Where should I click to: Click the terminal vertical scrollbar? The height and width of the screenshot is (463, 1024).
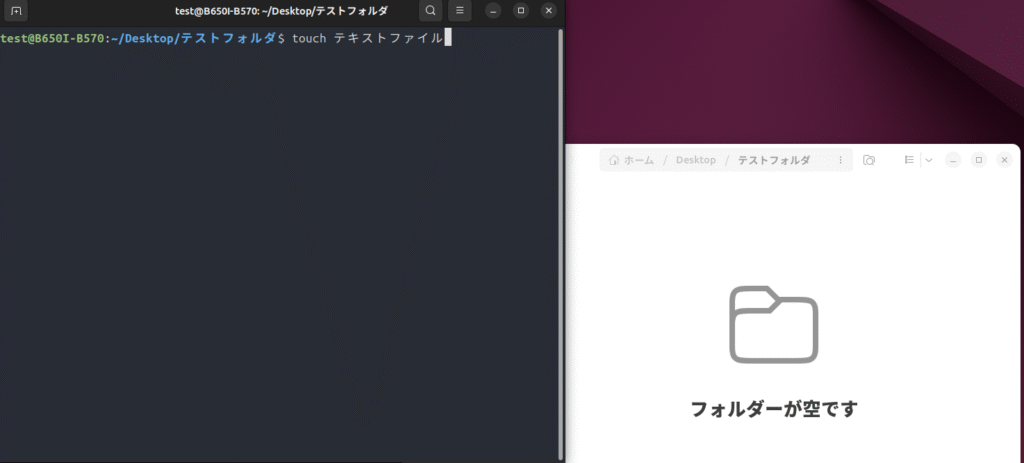pos(561,244)
